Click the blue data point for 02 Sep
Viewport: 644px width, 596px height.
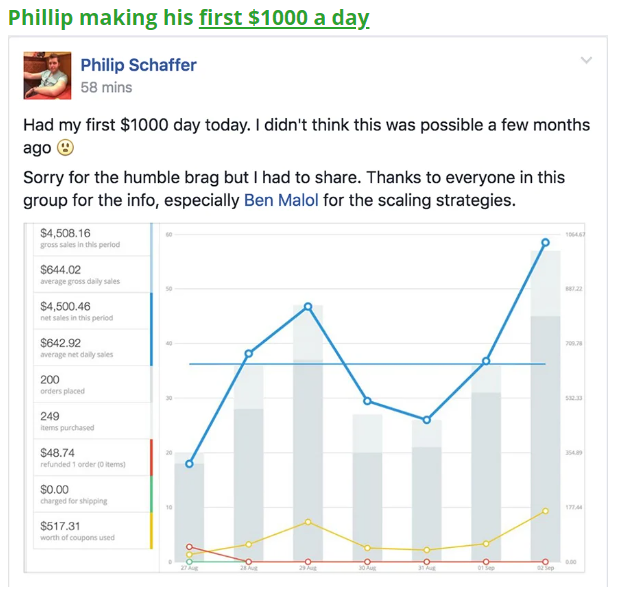[545, 242]
